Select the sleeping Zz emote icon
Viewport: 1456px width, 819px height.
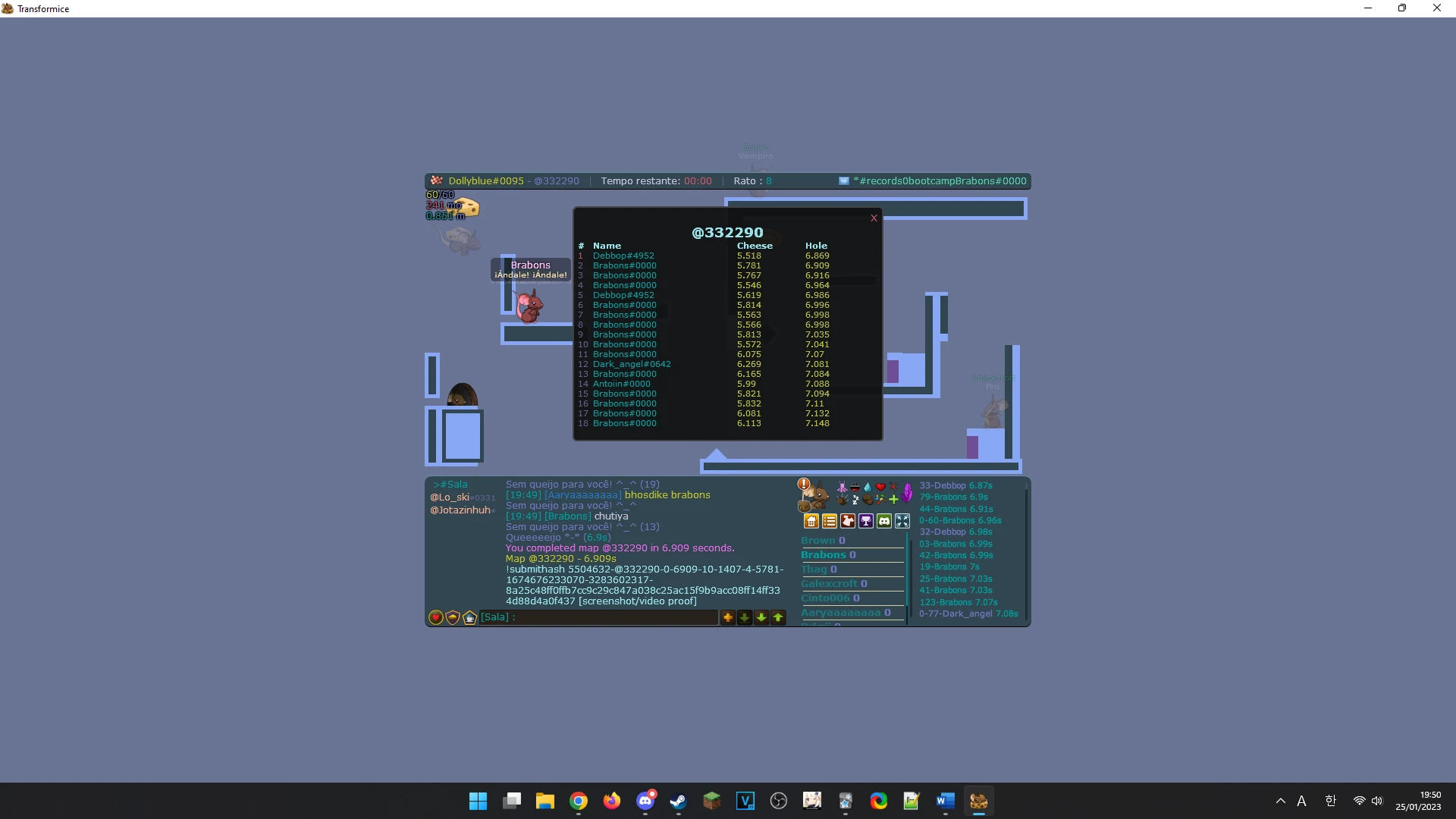point(855,500)
